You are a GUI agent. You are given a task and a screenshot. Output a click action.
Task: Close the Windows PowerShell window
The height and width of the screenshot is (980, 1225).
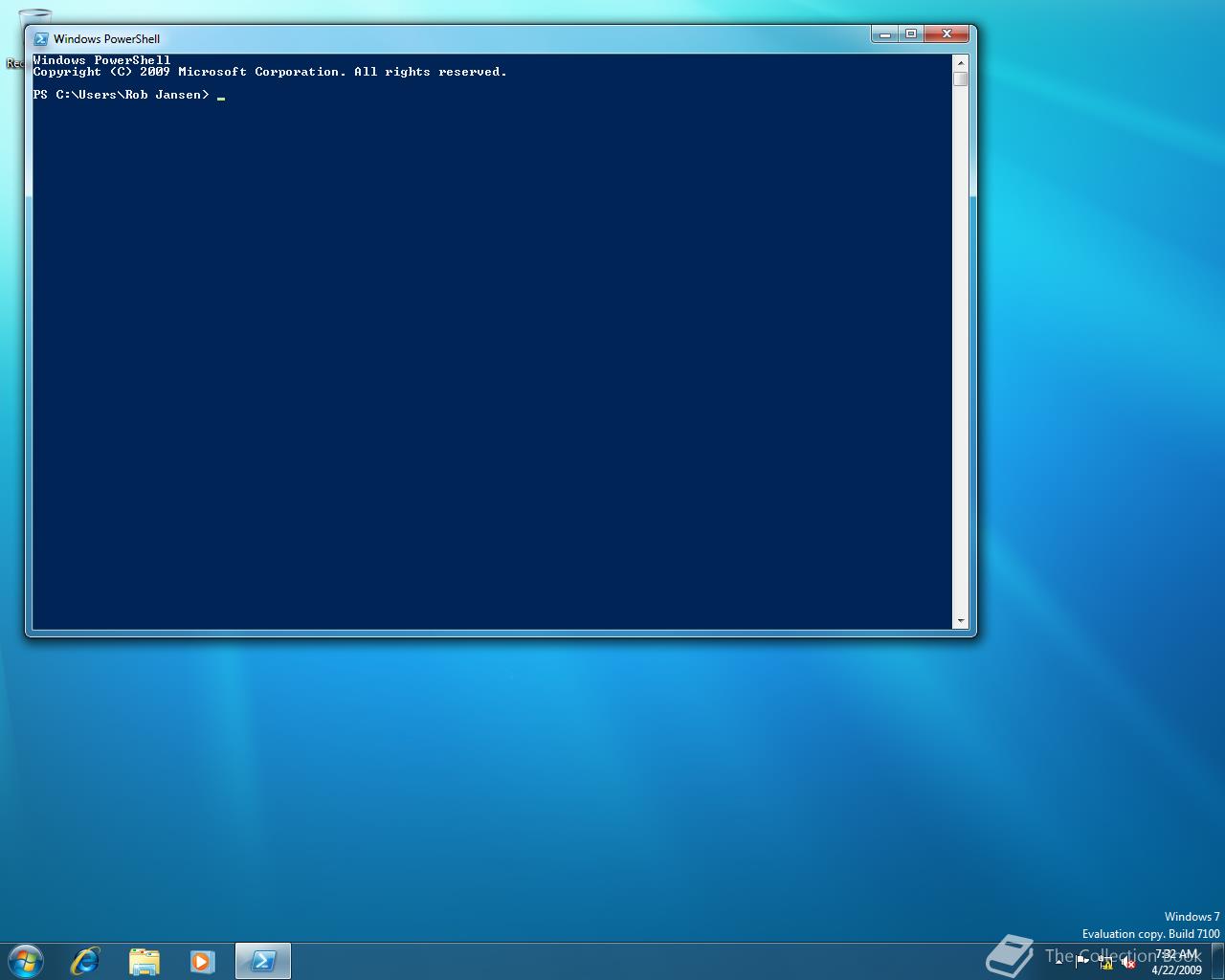coord(947,34)
